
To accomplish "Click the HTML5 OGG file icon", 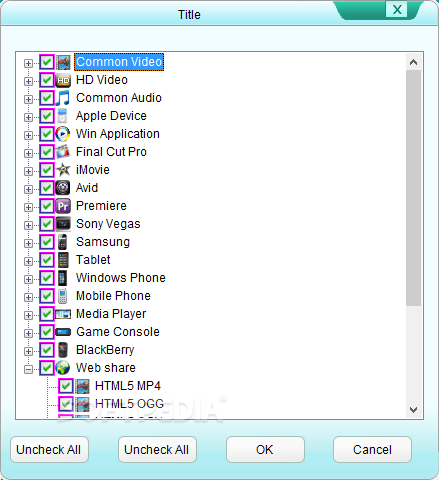I will (82, 404).
